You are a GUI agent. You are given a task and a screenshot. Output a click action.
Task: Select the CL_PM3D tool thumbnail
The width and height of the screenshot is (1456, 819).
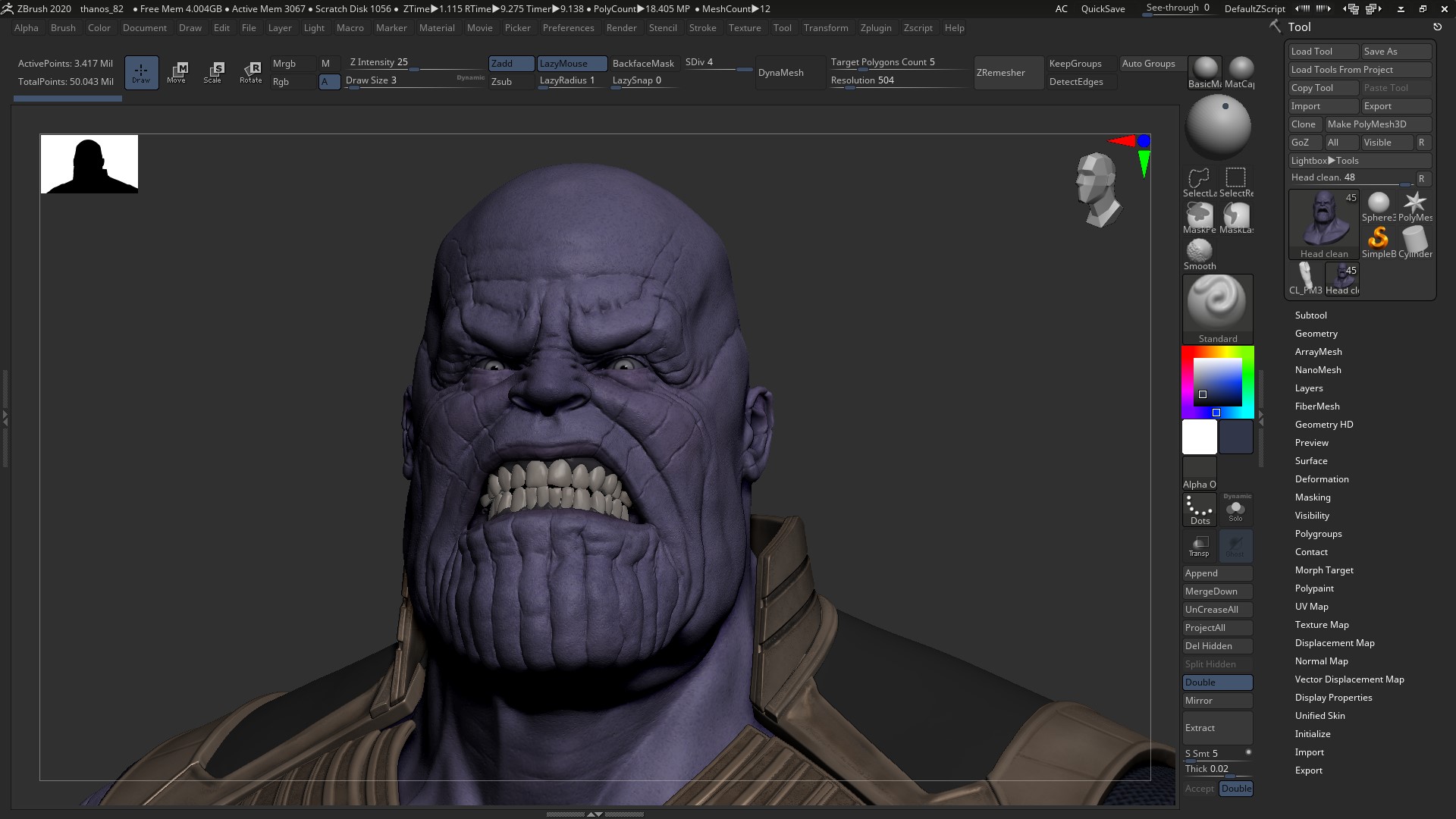(1306, 279)
